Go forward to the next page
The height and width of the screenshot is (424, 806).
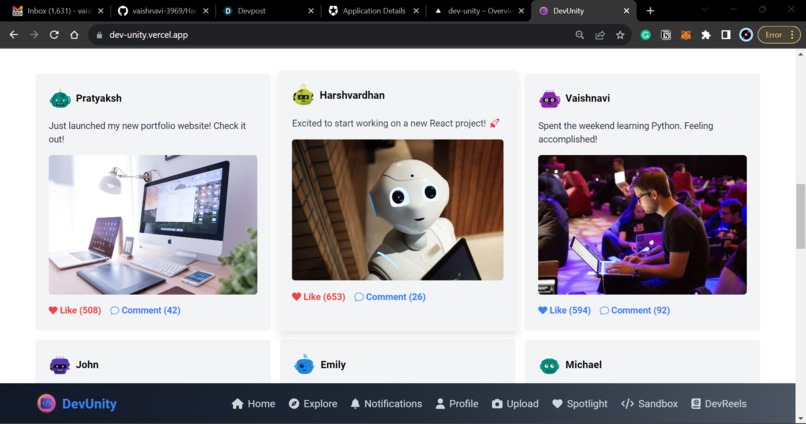pyautogui.click(x=34, y=35)
